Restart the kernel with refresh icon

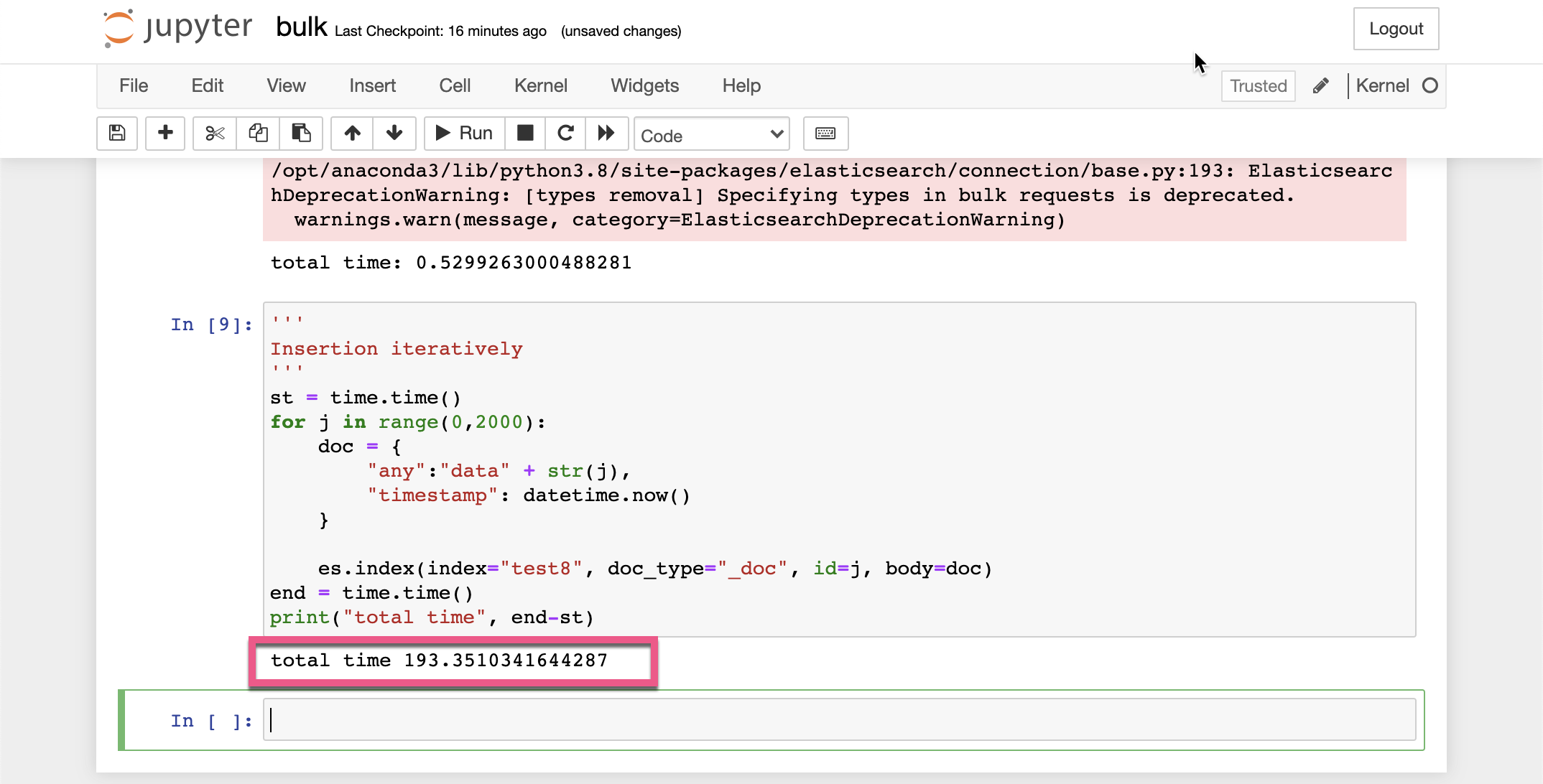coord(565,134)
